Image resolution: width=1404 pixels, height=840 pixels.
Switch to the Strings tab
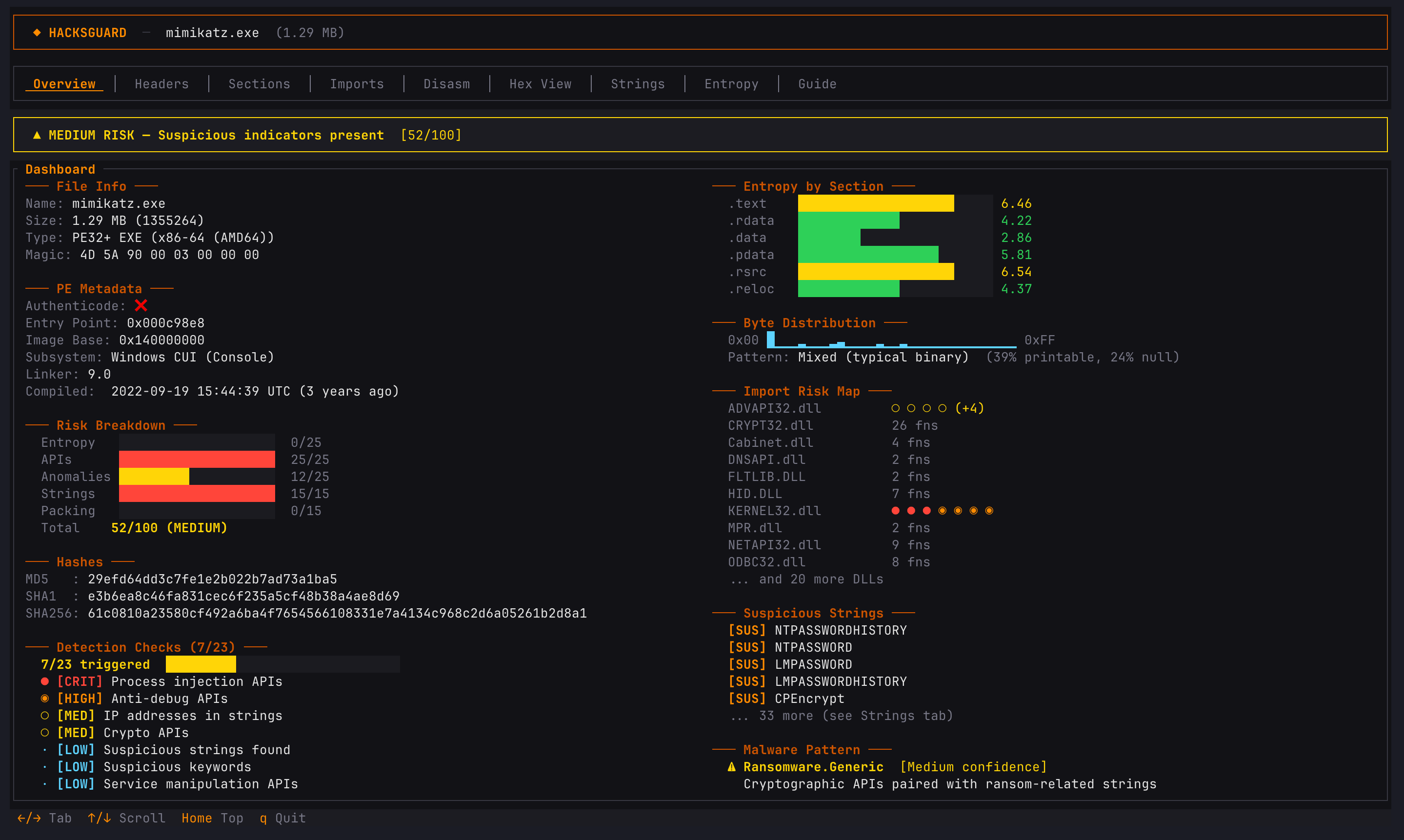coord(638,84)
